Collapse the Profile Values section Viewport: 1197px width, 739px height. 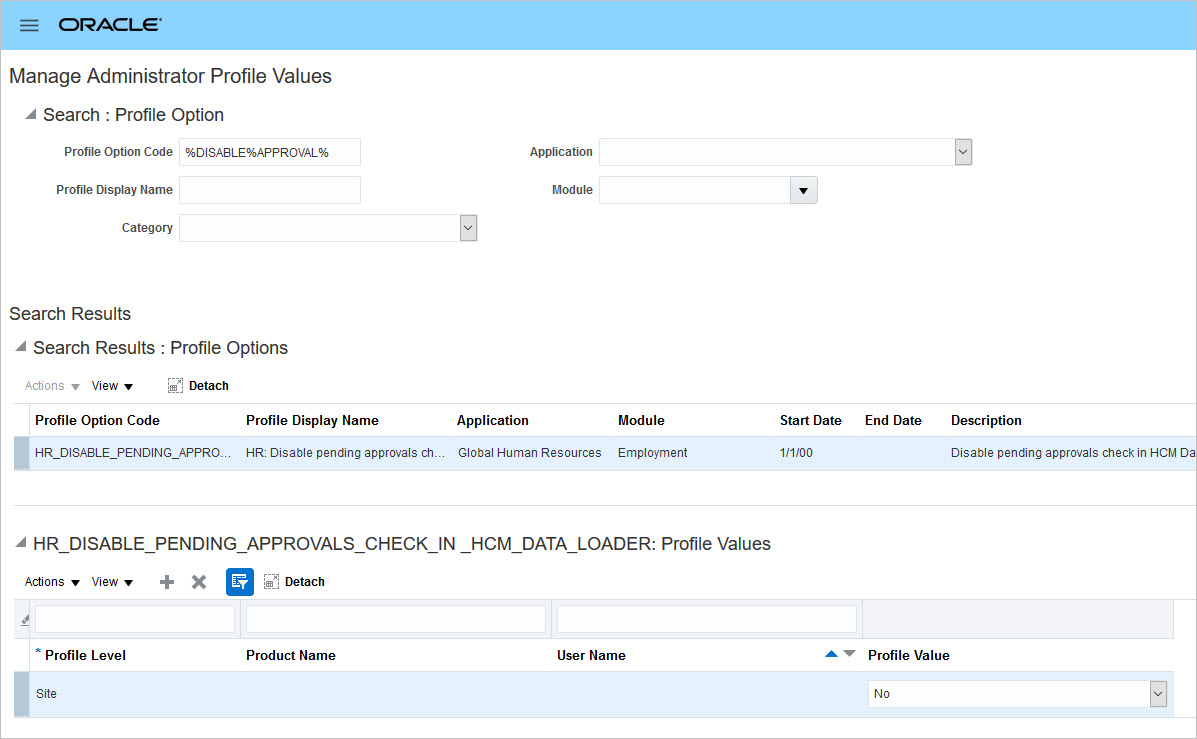21,543
